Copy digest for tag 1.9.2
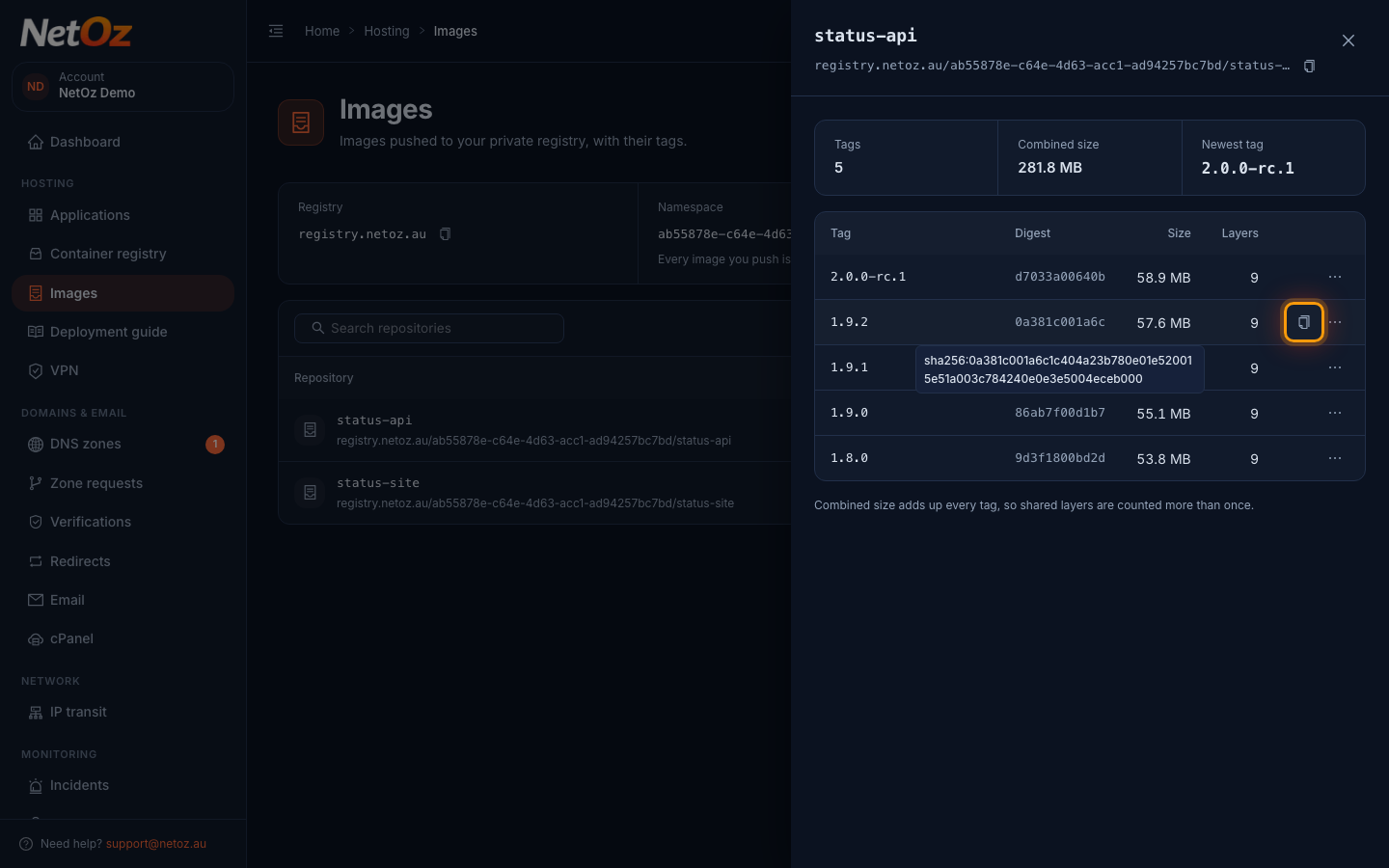The width and height of the screenshot is (1389, 868). coord(1303,322)
